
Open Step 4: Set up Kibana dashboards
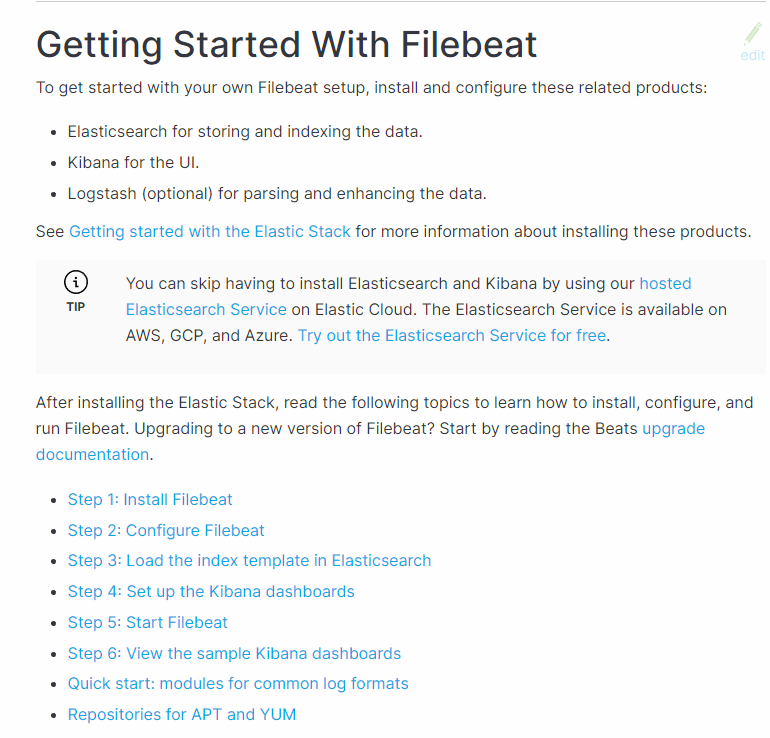click(211, 592)
